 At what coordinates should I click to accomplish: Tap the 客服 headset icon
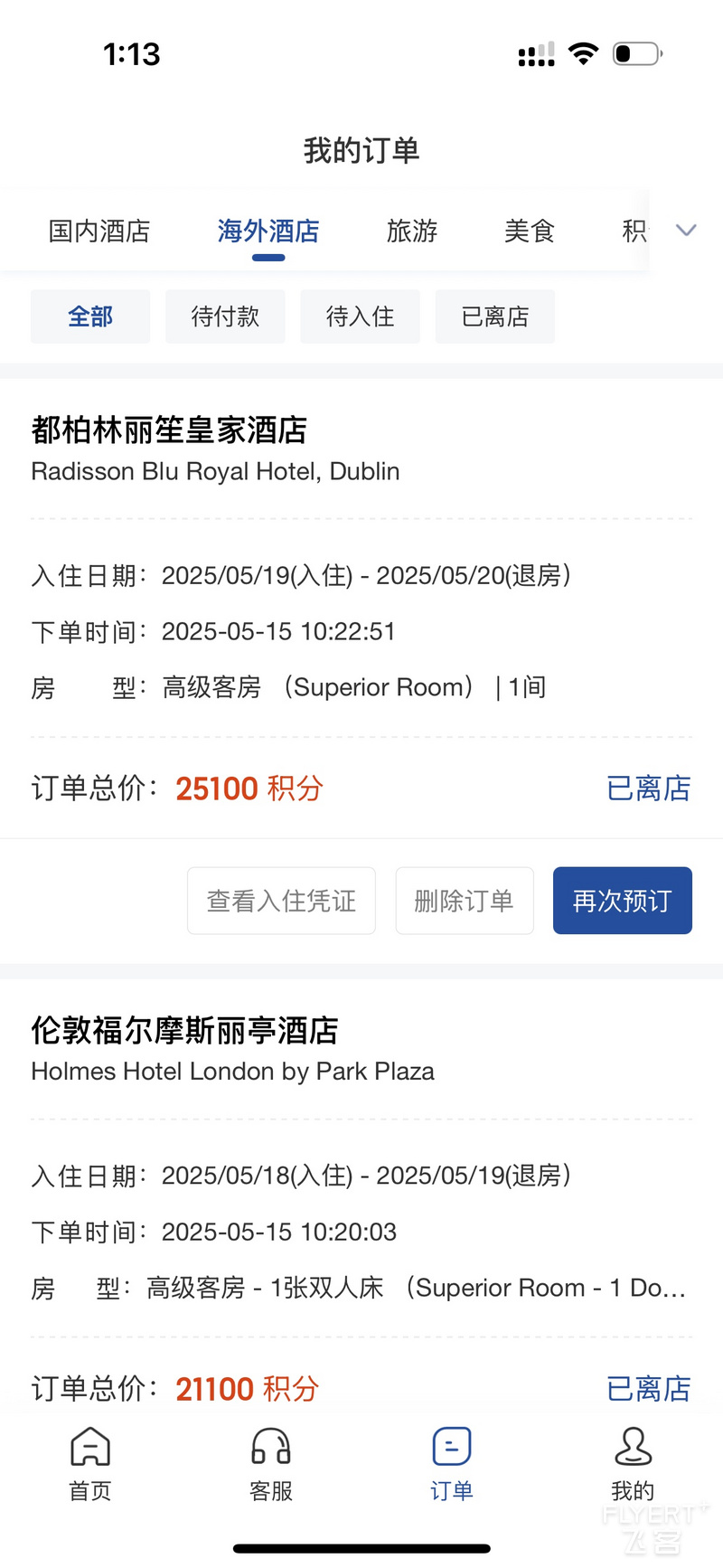click(x=271, y=1447)
